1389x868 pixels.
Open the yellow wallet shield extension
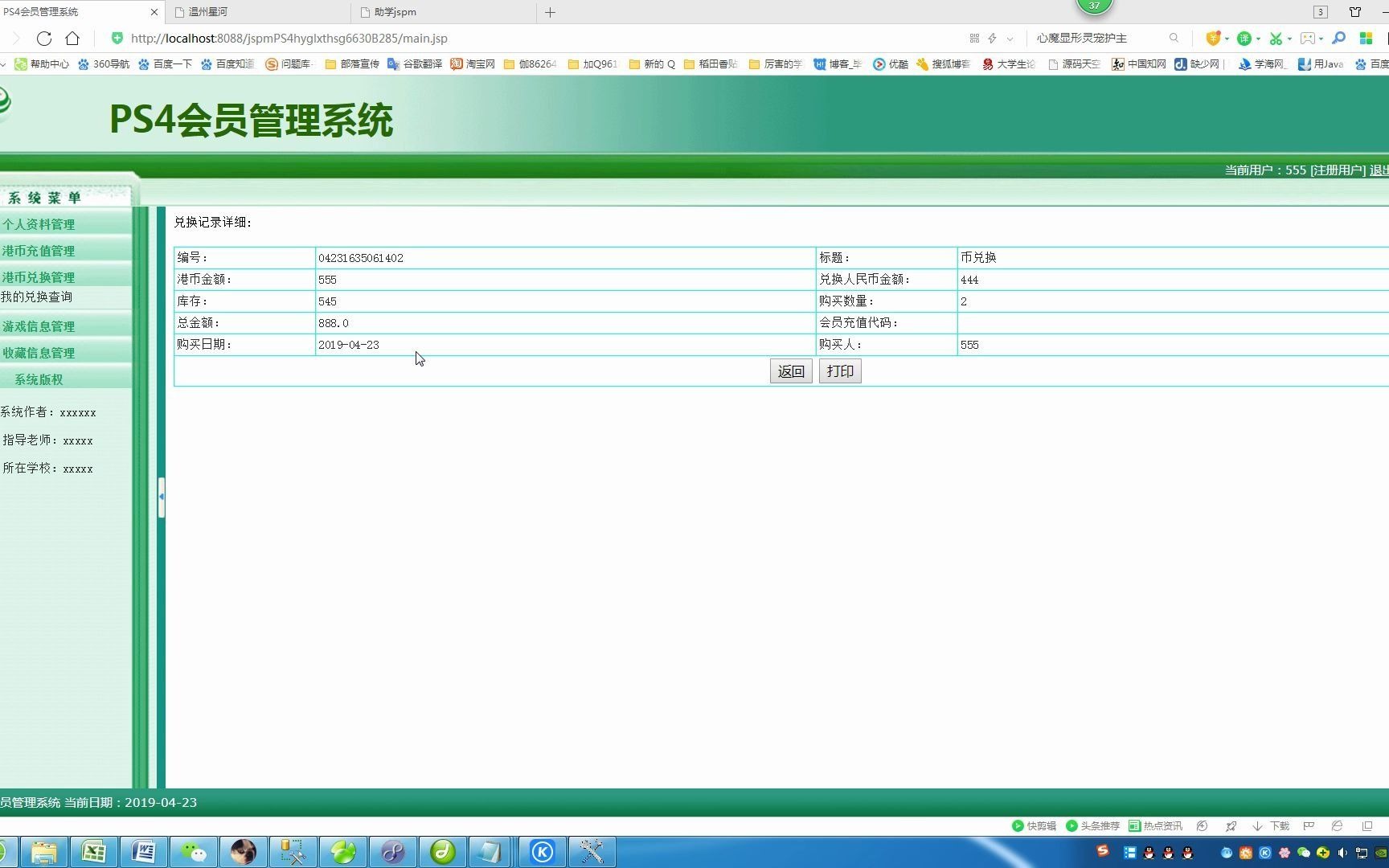(1213, 38)
